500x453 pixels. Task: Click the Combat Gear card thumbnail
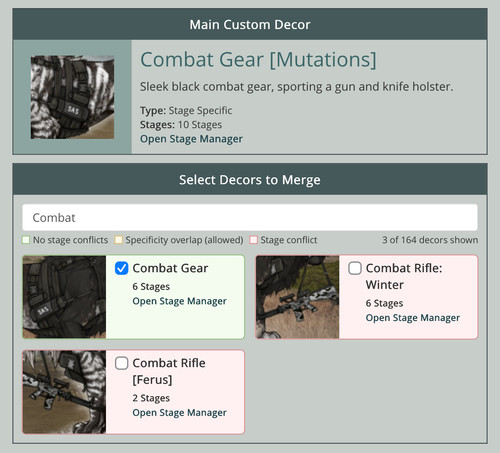64,297
